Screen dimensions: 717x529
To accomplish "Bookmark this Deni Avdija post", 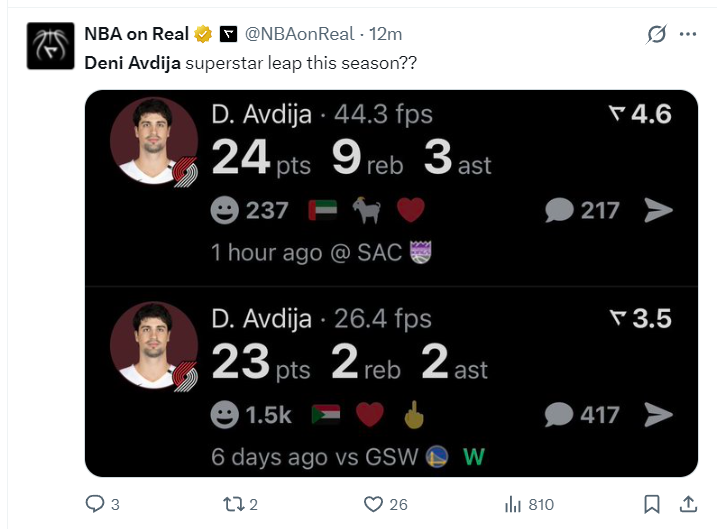I will (x=652, y=504).
